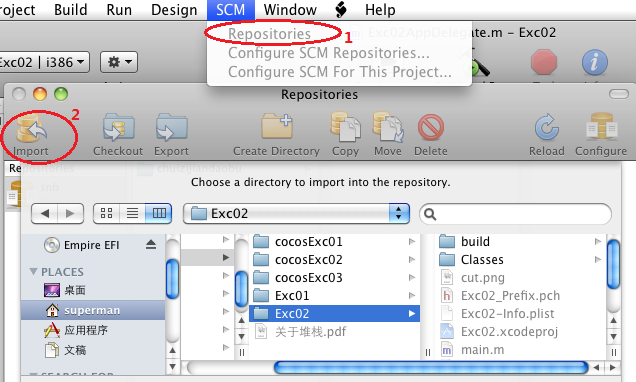
Task: Click the Exc02_Prefix.pch header icon
Action: point(447,295)
